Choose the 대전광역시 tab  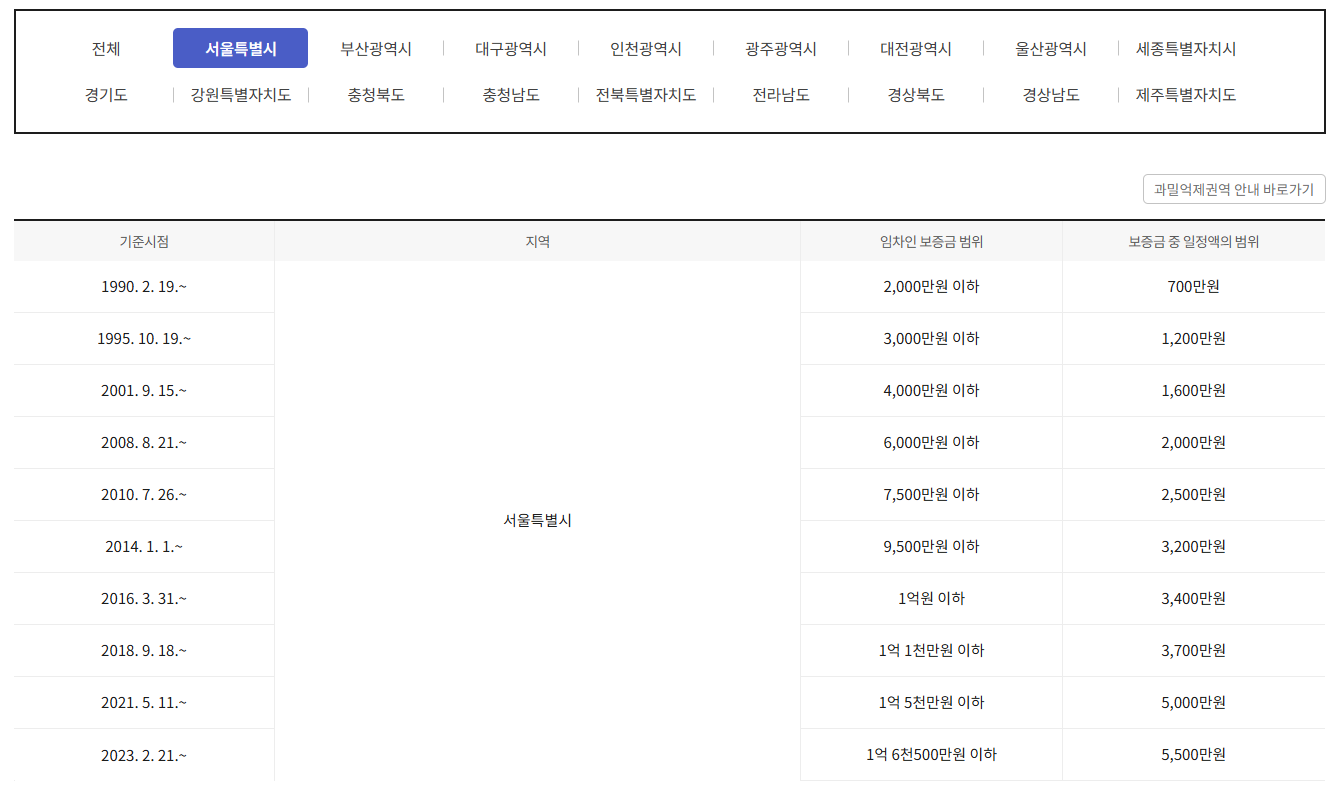(916, 48)
